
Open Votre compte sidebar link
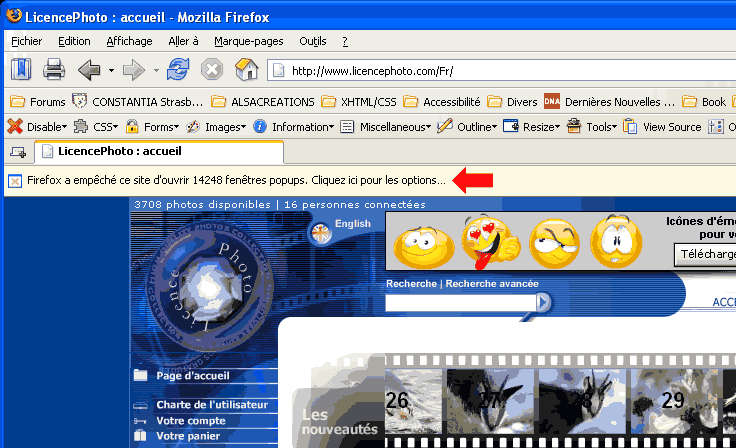[x=191, y=421]
